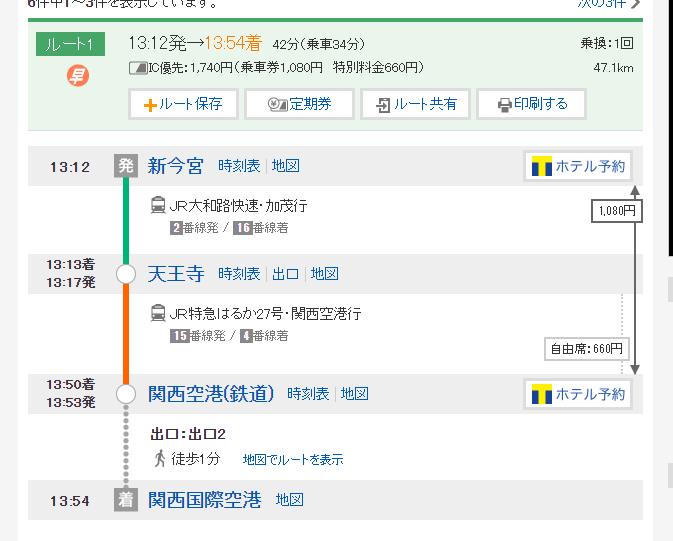Select the ルート1 green label
Viewport: 673px width, 541px height.
point(70,45)
